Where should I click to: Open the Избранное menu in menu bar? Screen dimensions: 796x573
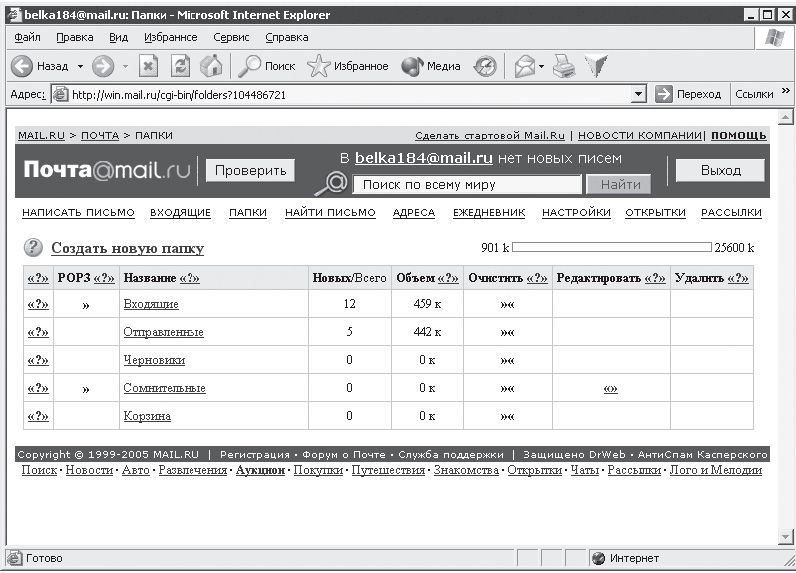[171, 37]
